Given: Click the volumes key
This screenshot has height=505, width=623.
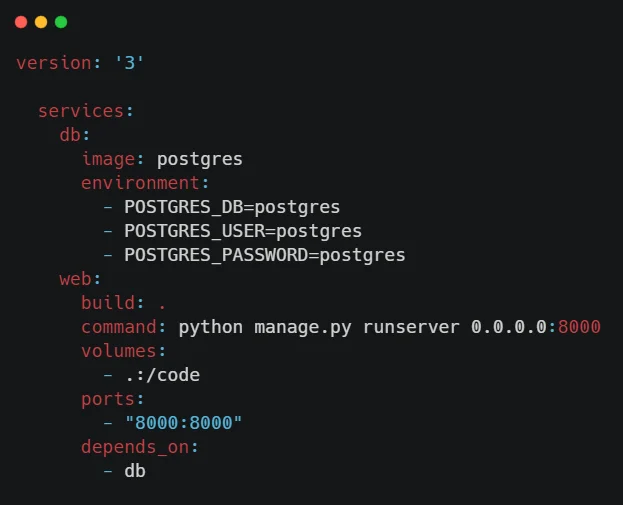Looking at the screenshot, I should pos(117,351).
